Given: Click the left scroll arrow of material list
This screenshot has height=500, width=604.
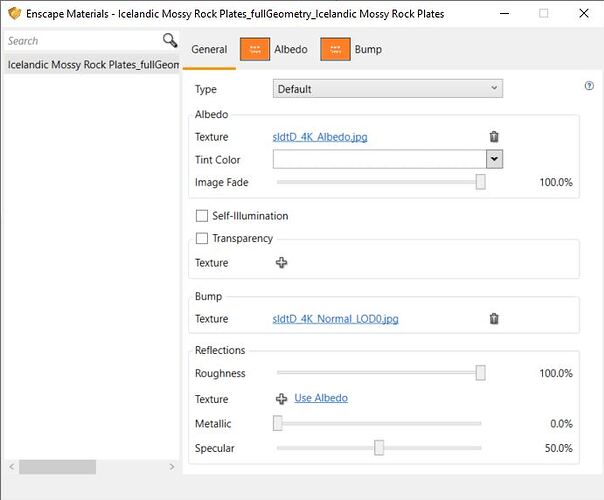Looking at the screenshot, I should (x=12, y=467).
